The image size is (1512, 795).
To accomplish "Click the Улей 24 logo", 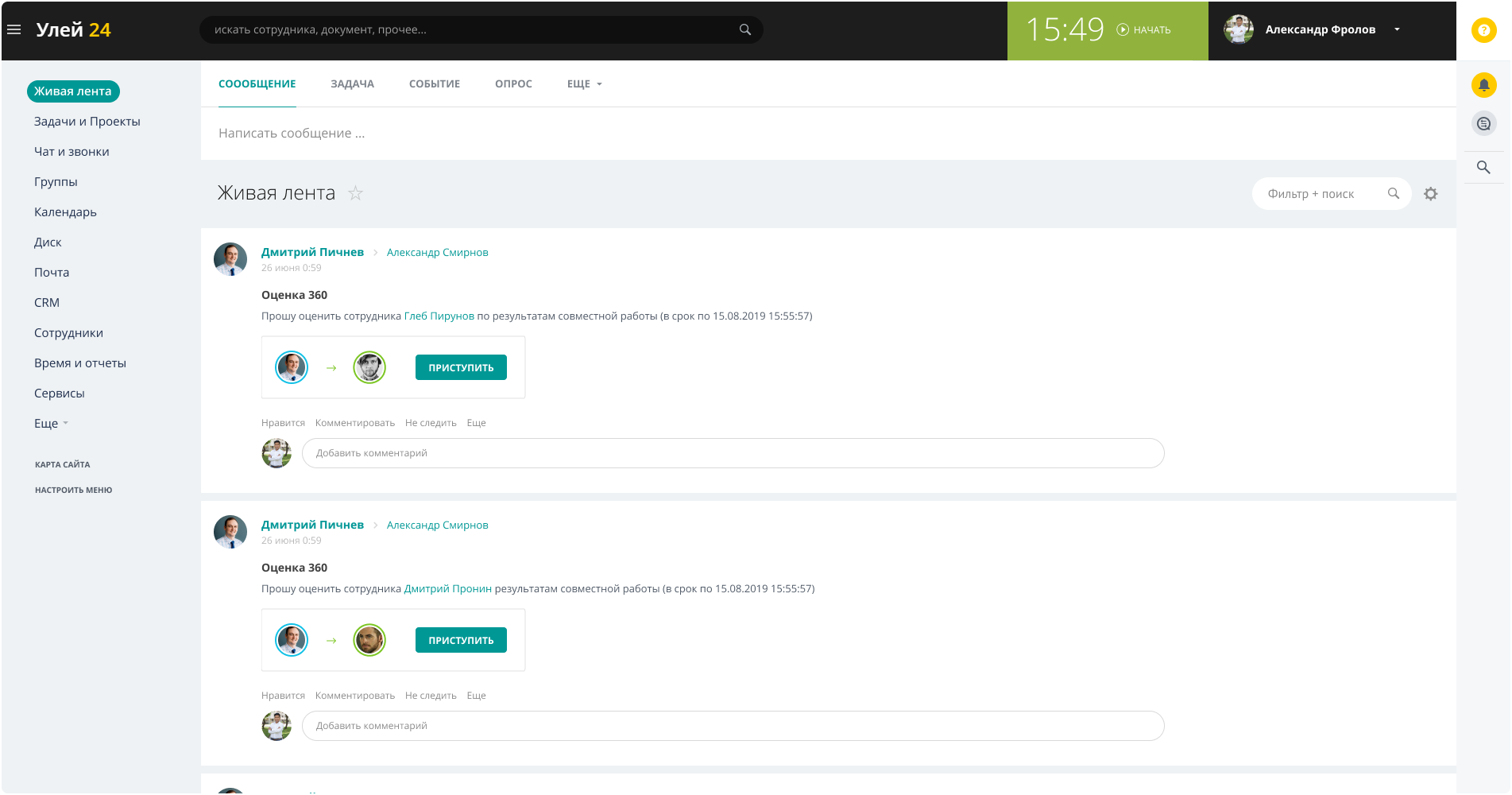I will click(x=73, y=30).
